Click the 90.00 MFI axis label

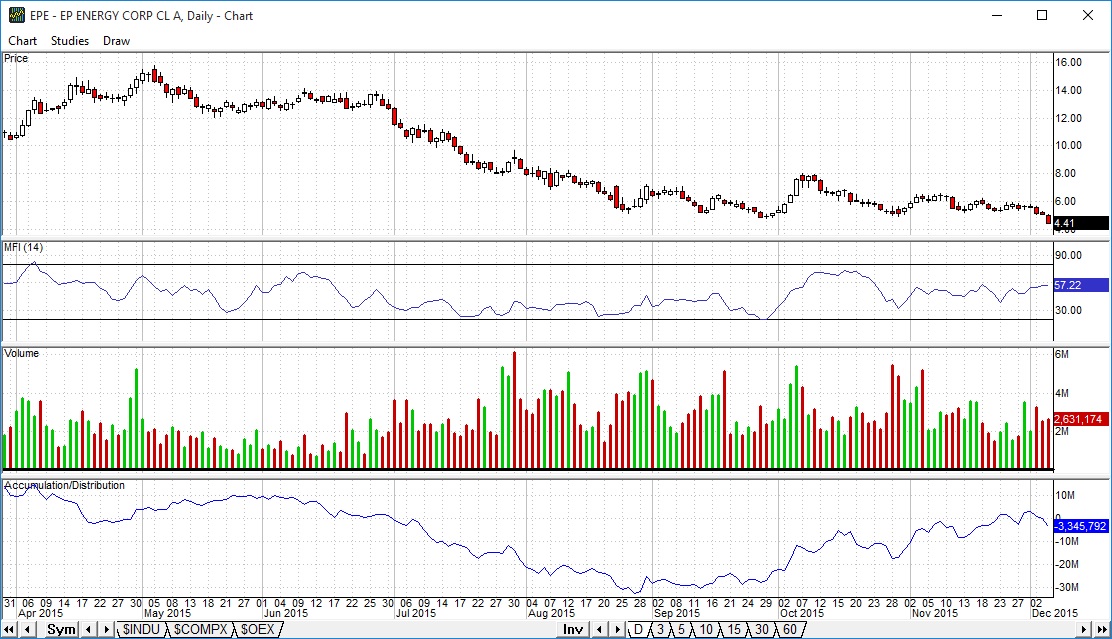[x=1068, y=255]
